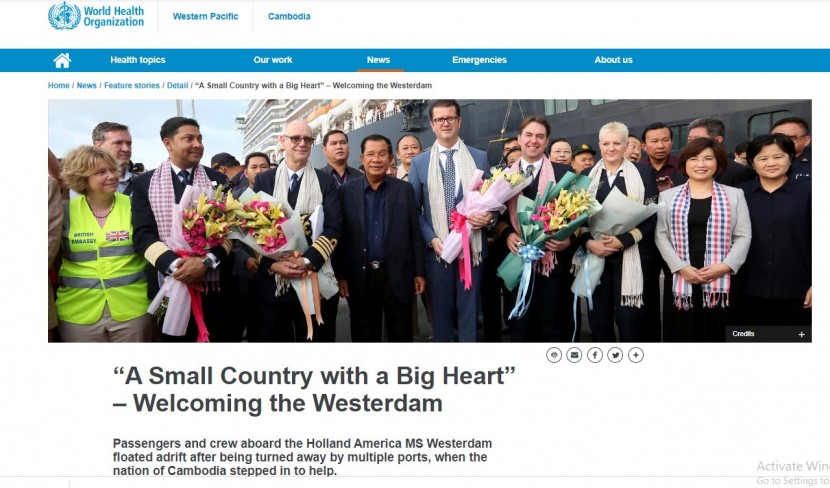This screenshot has width=830, height=488.
Task: Open the Emergencies menu
Action: coord(479,60)
